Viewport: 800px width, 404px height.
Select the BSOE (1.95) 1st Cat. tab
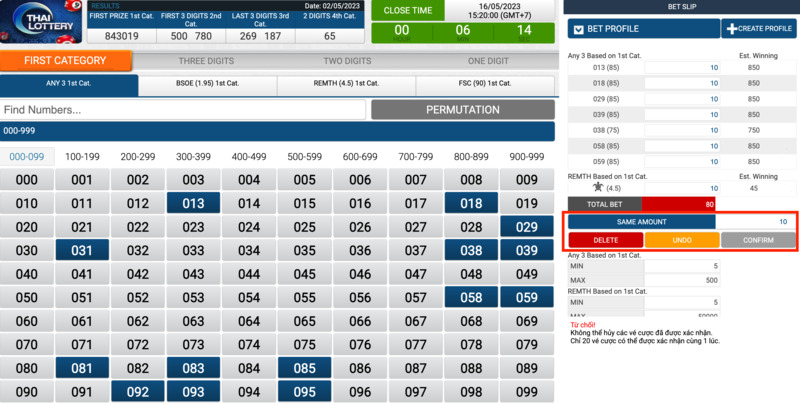[208, 86]
